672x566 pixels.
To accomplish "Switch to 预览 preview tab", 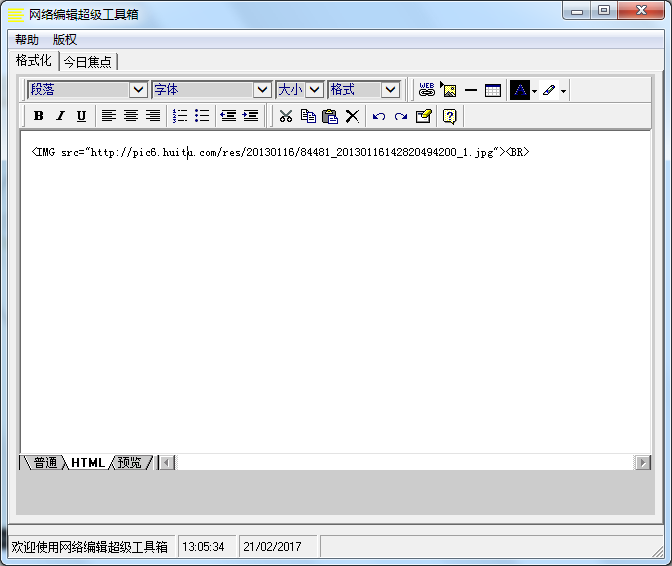I will pyautogui.click(x=129, y=463).
